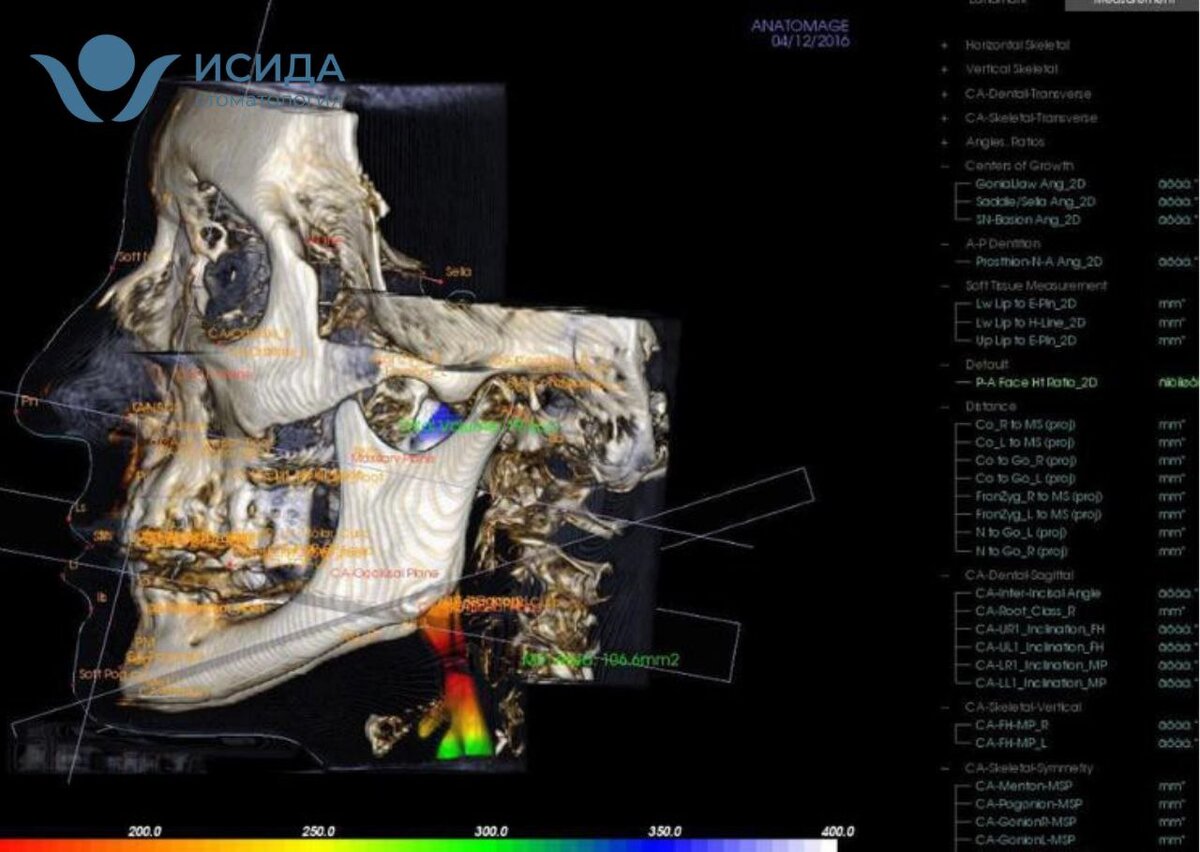Viewport: 1200px width, 852px height.
Task: Select CA-GonionL-MSP measurement
Action: pos(1027,840)
